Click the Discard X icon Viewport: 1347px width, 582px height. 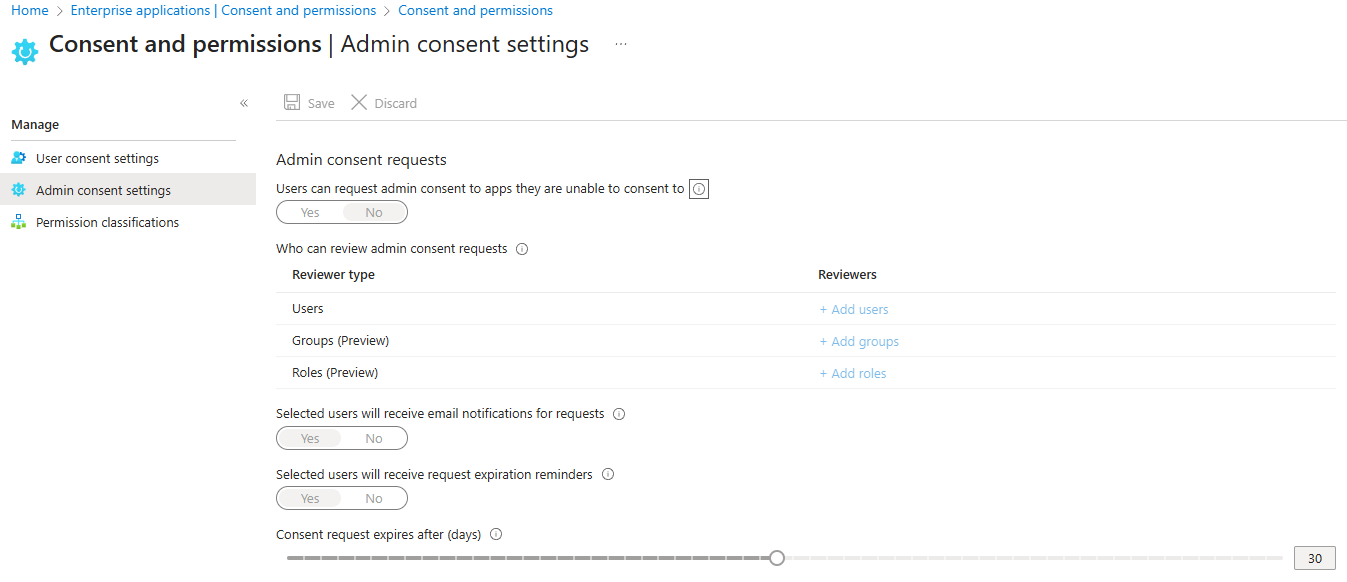359,102
